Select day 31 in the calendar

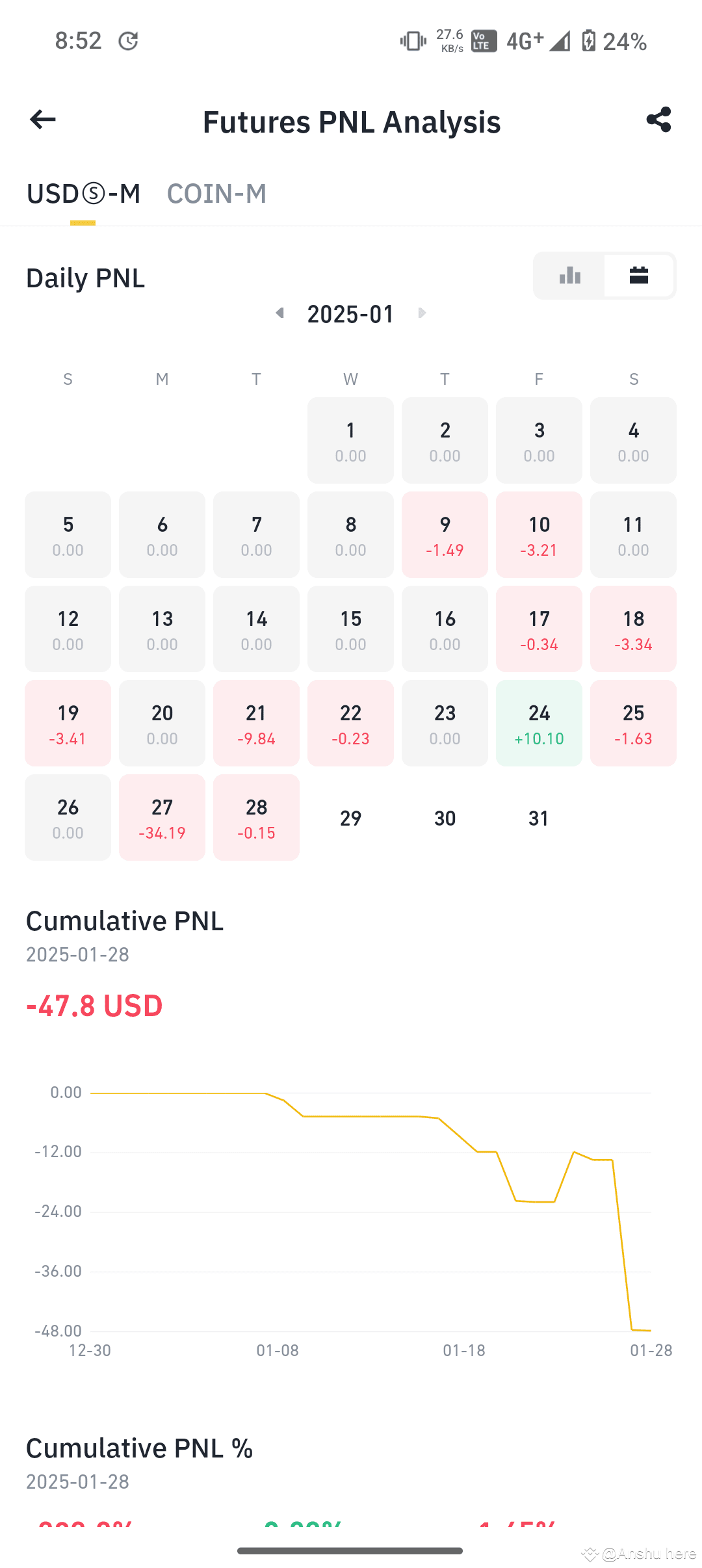(539, 818)
